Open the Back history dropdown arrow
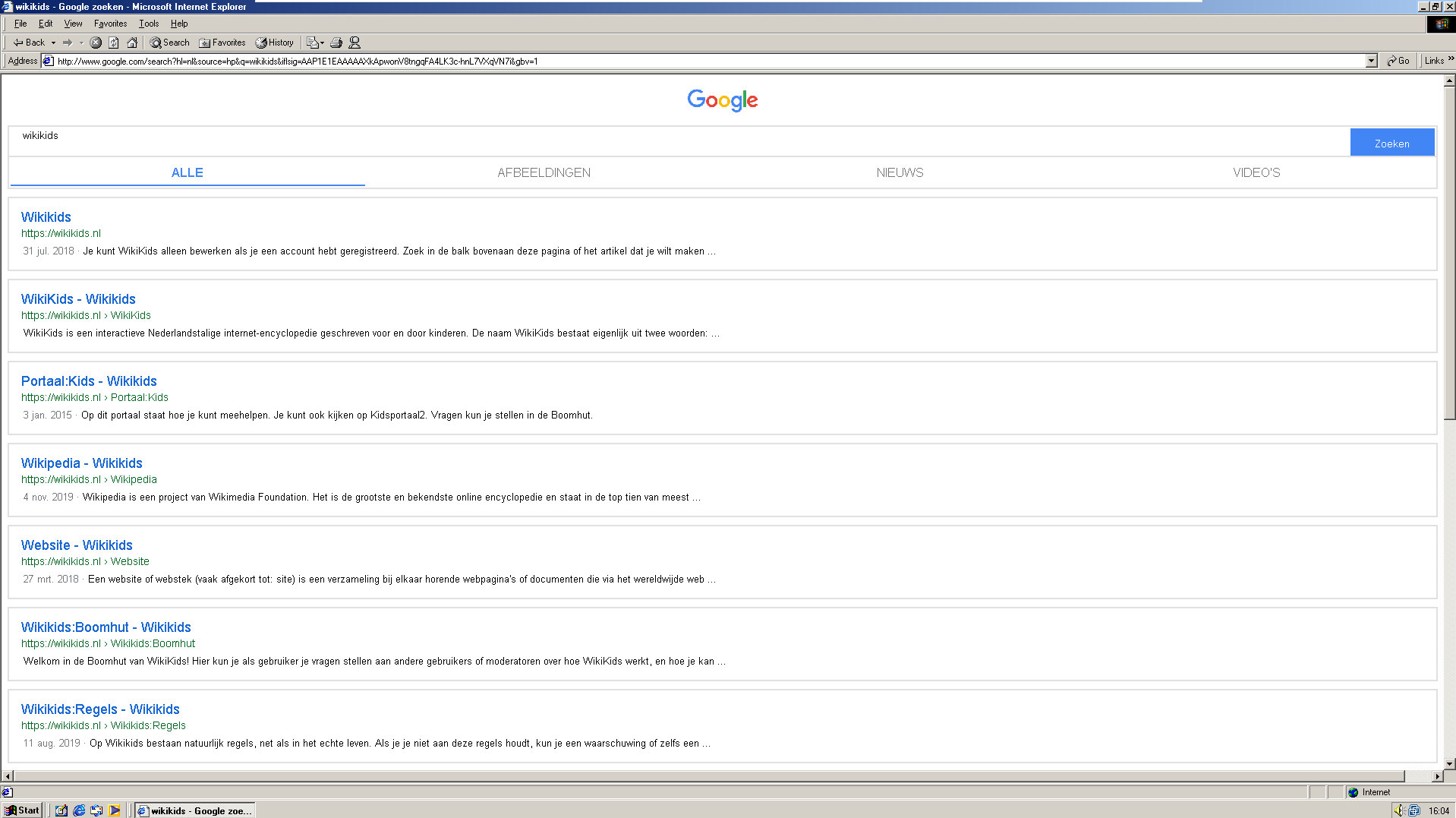This screenshot has width=1456, height=818. coord(53,43)
